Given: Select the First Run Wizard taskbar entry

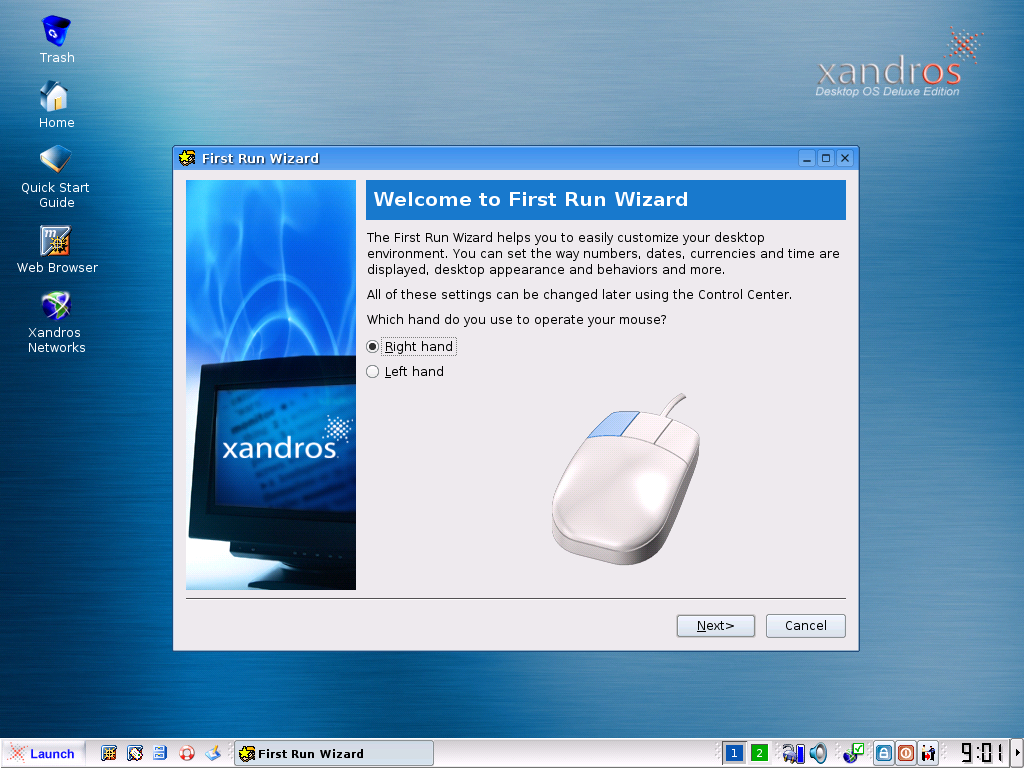Looking at the screenshot, I should tap(334, 753).
